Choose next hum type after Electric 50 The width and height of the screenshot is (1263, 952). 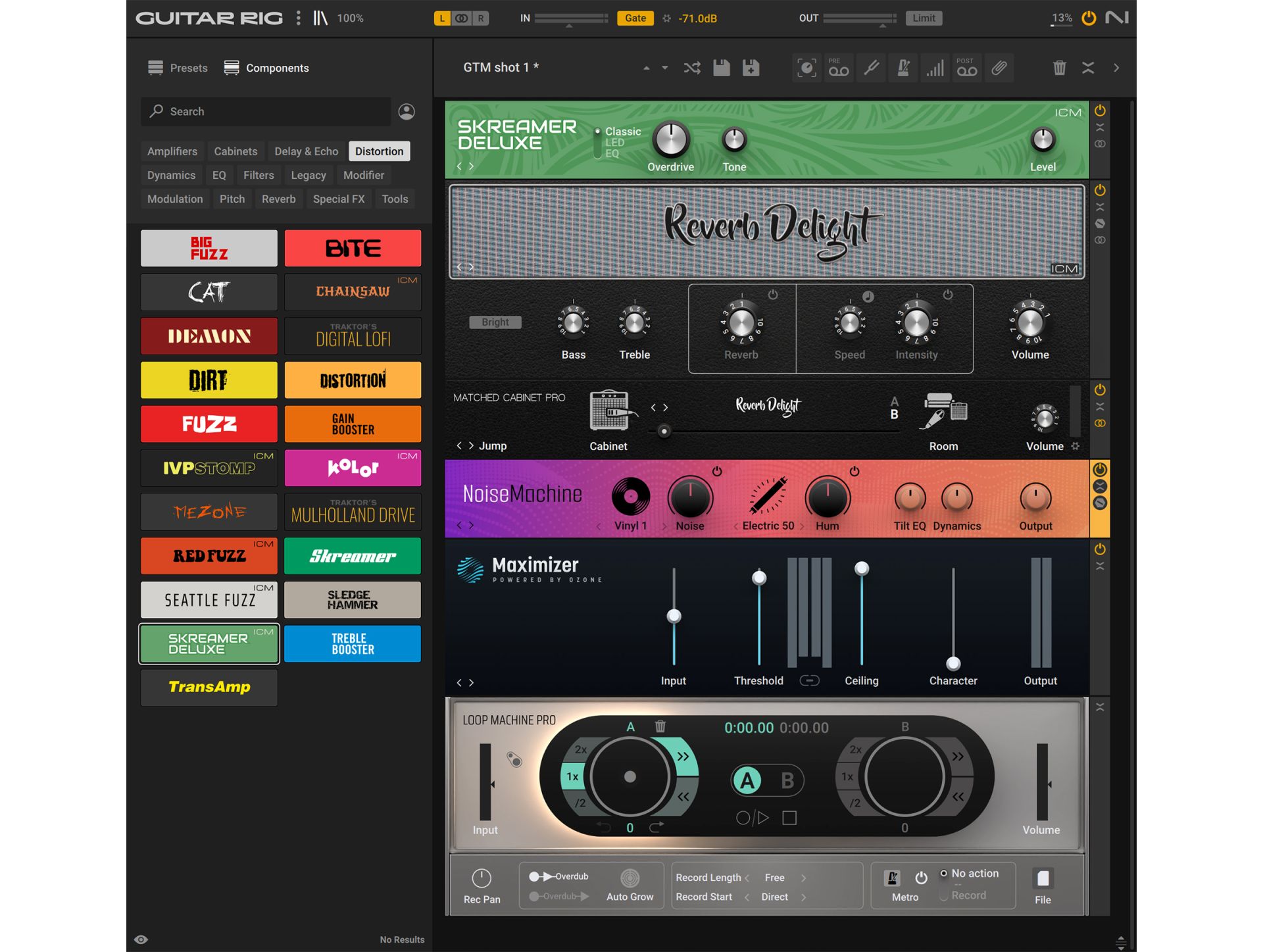(x=802, y=526)
